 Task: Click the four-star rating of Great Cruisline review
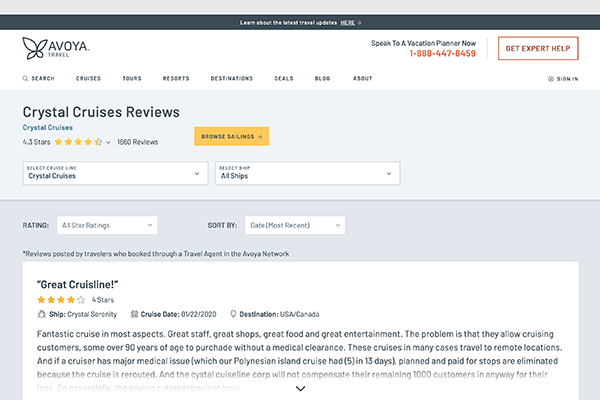(x=61, y=300)
